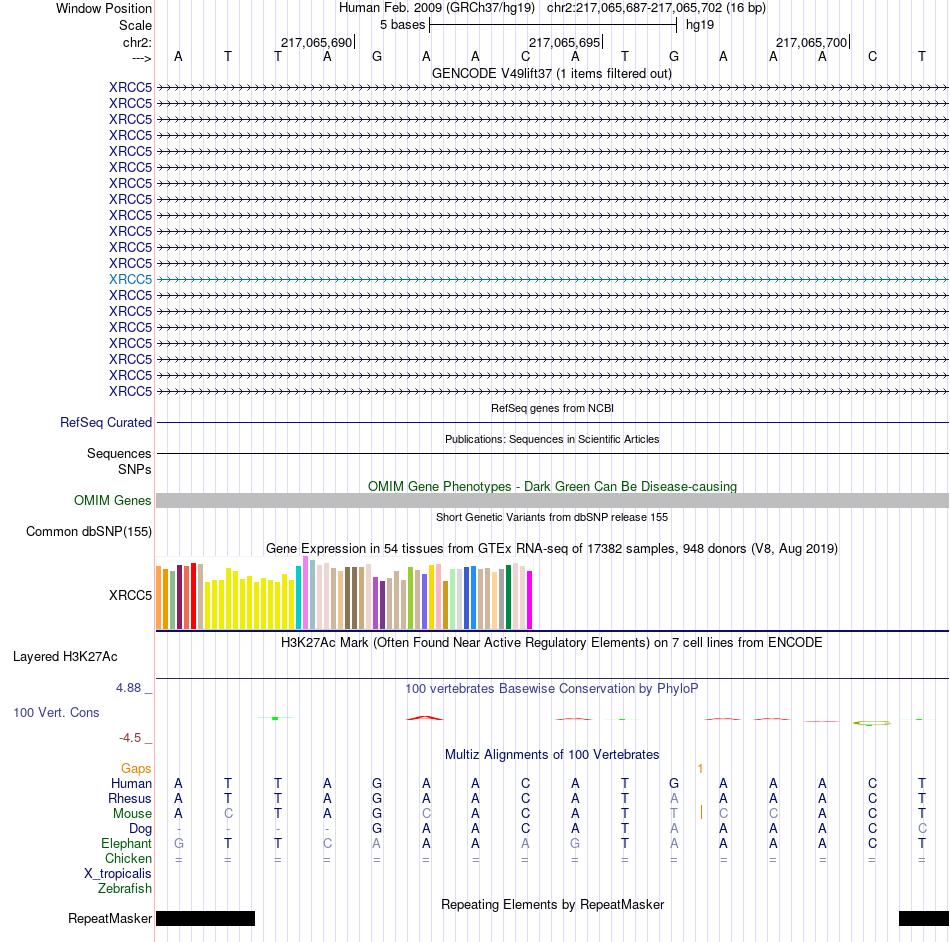Click the Human alignment row label

pos(131,783)
